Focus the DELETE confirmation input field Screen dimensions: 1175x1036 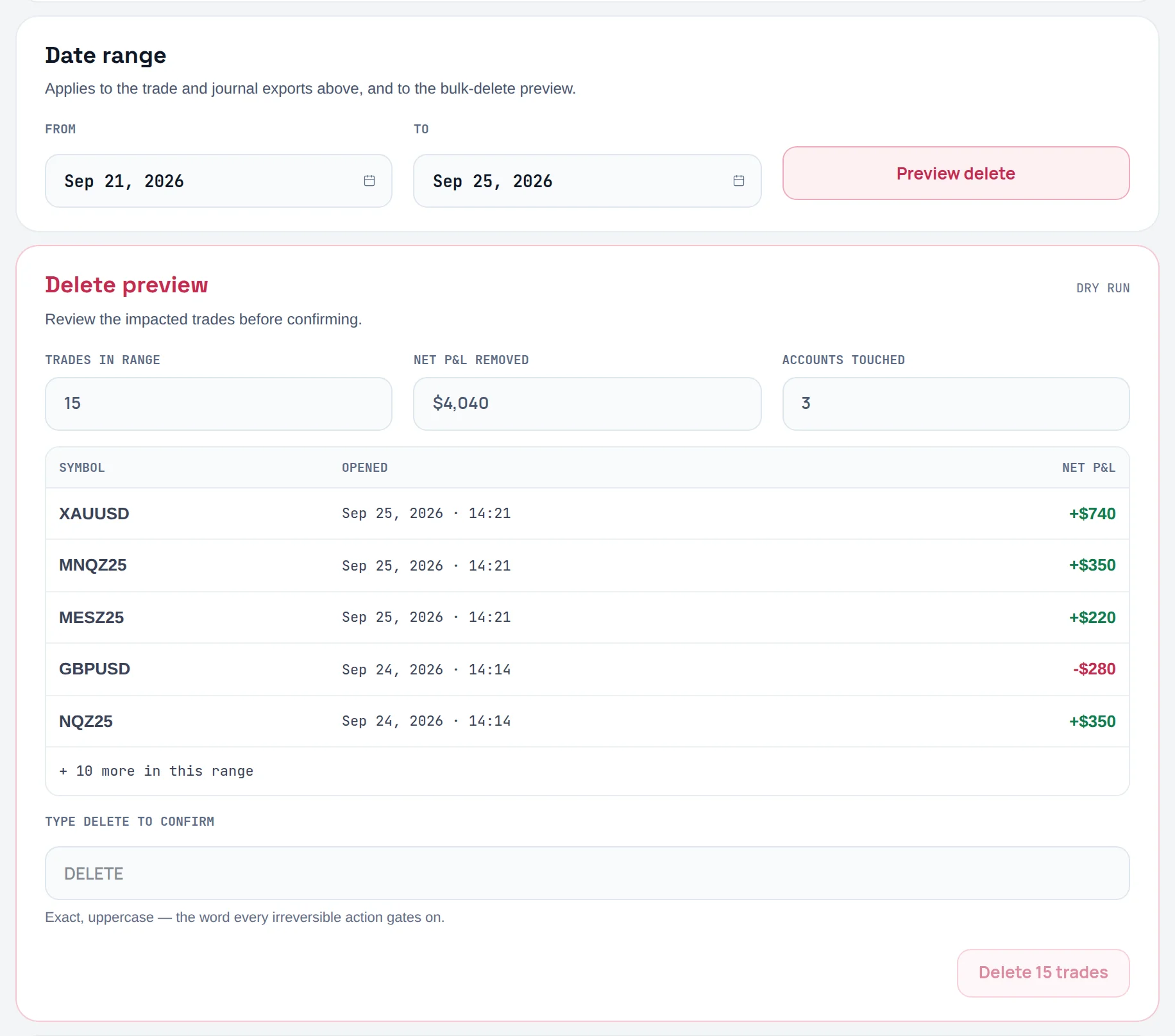point(587,873)
